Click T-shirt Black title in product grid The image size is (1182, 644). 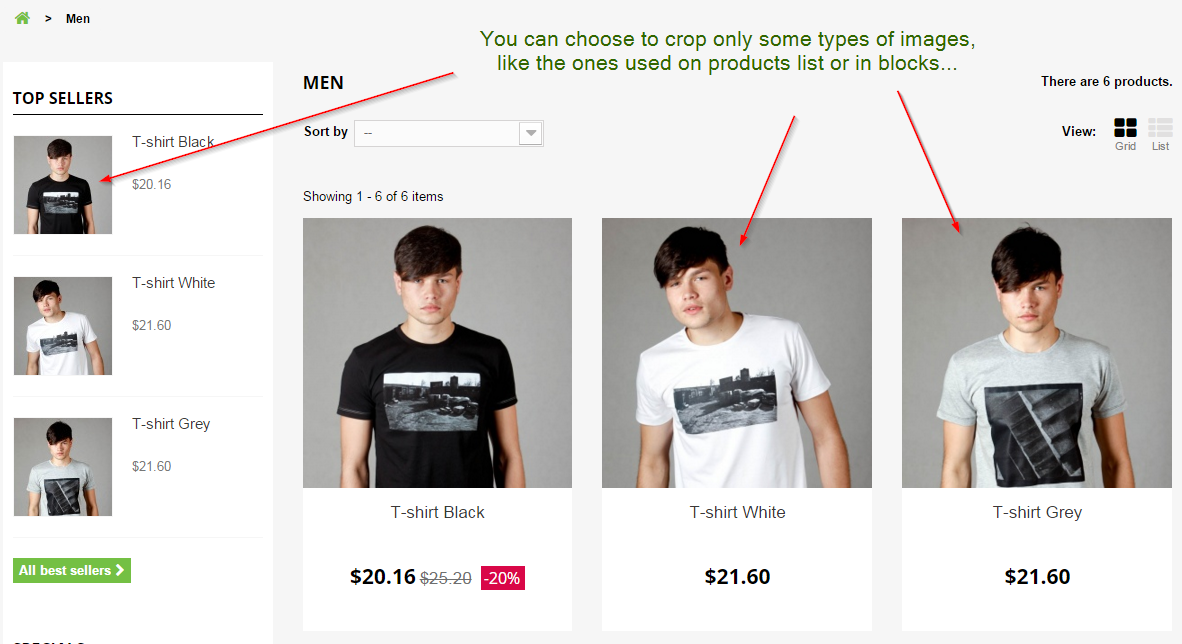pyautogui.click(x=437, y=512)
